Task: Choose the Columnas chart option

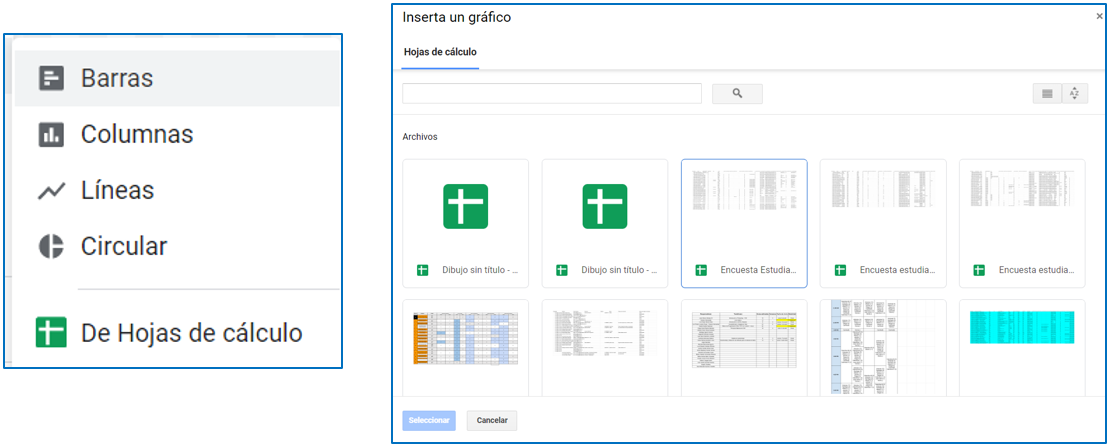Action: 136,134
